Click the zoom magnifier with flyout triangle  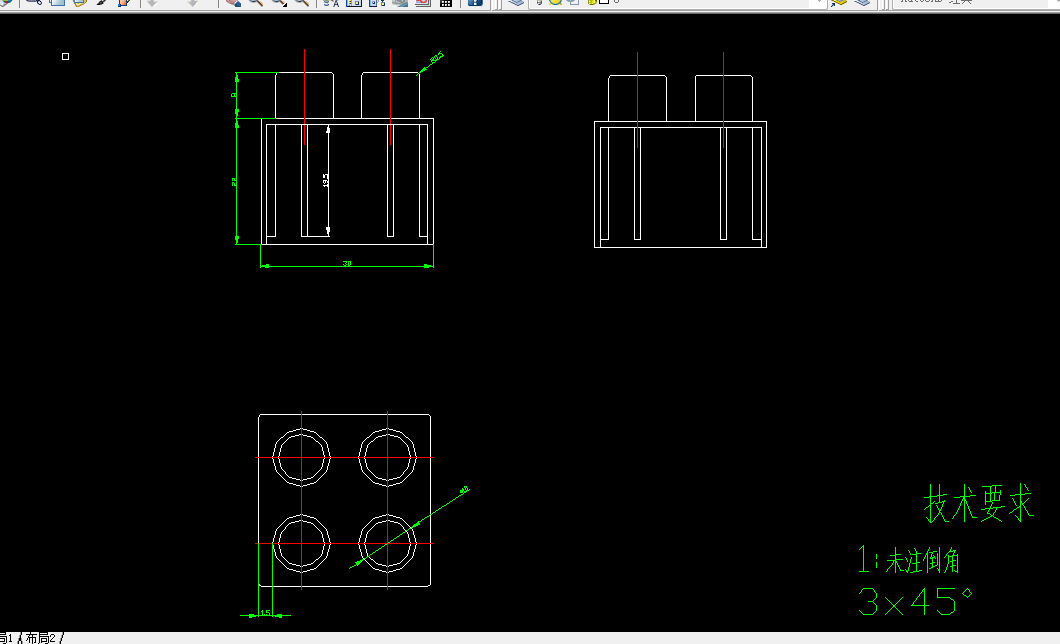click(x=279, y=3)
